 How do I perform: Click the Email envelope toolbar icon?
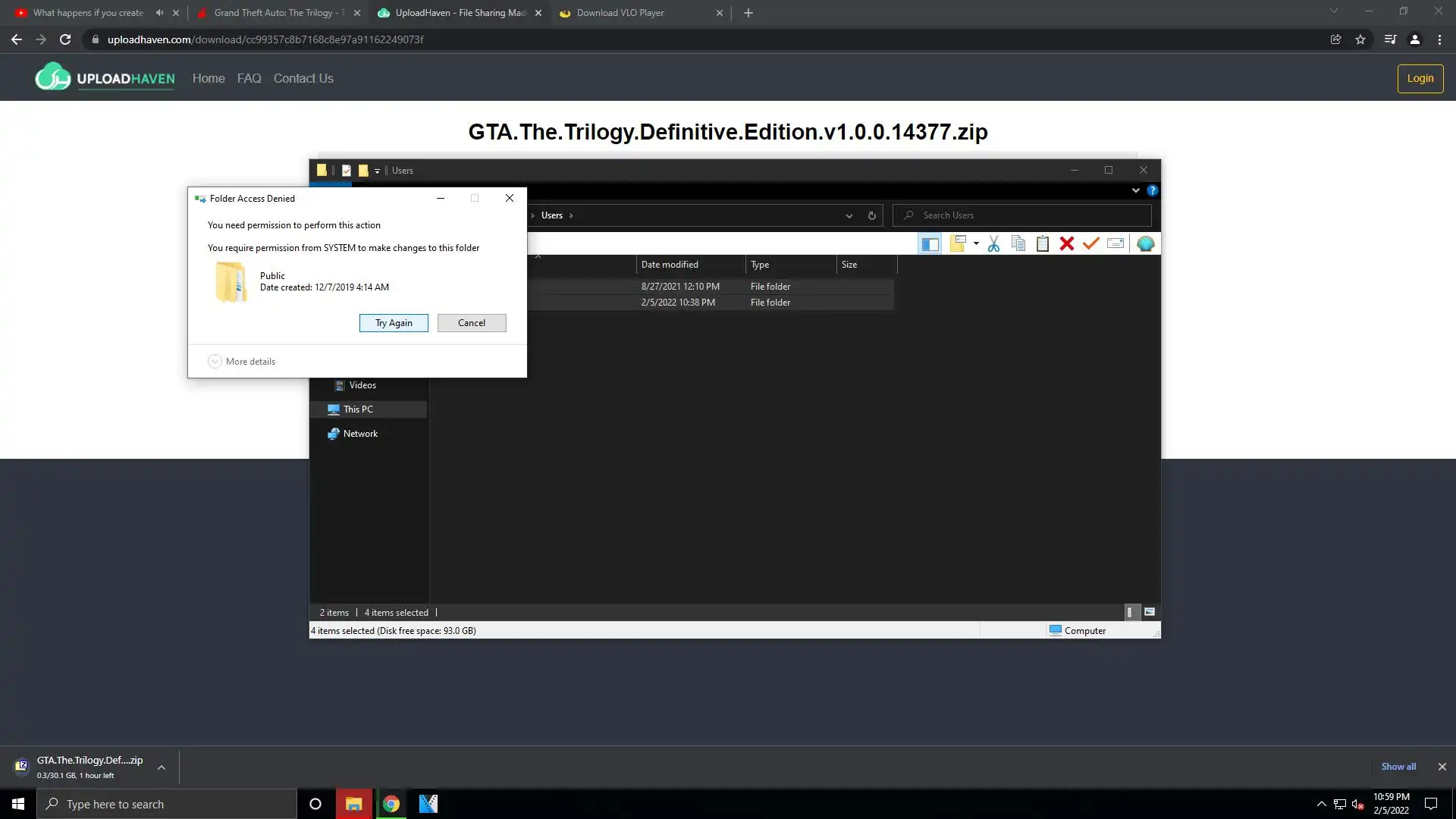pyautogui.click(x=1116, y=243)
